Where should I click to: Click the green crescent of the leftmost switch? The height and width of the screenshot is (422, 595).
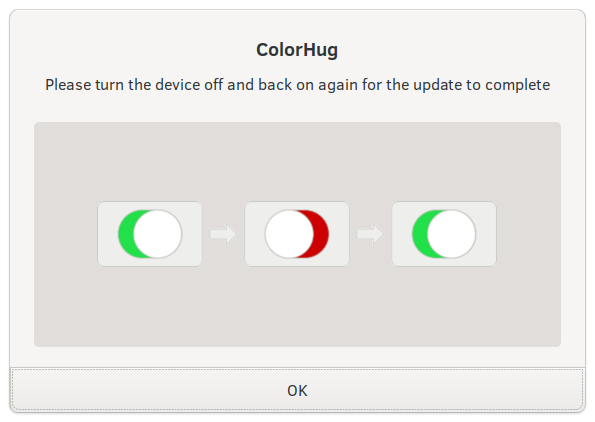click(x=126, y=234)
